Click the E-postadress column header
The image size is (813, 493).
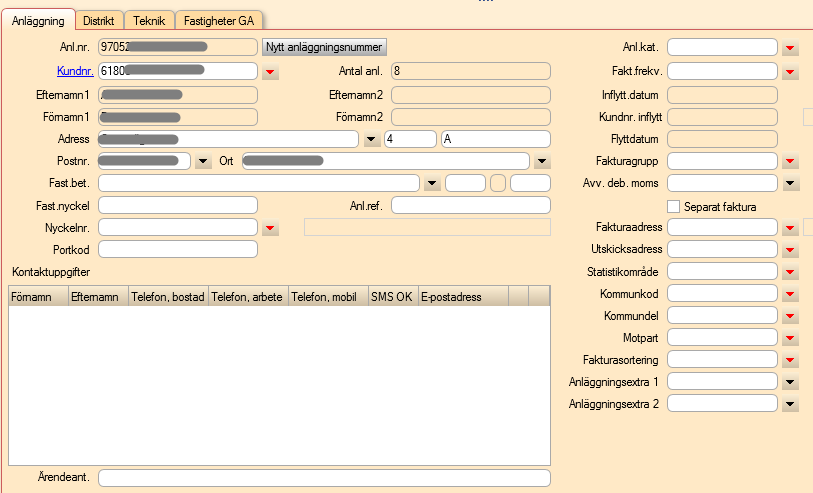464,297
